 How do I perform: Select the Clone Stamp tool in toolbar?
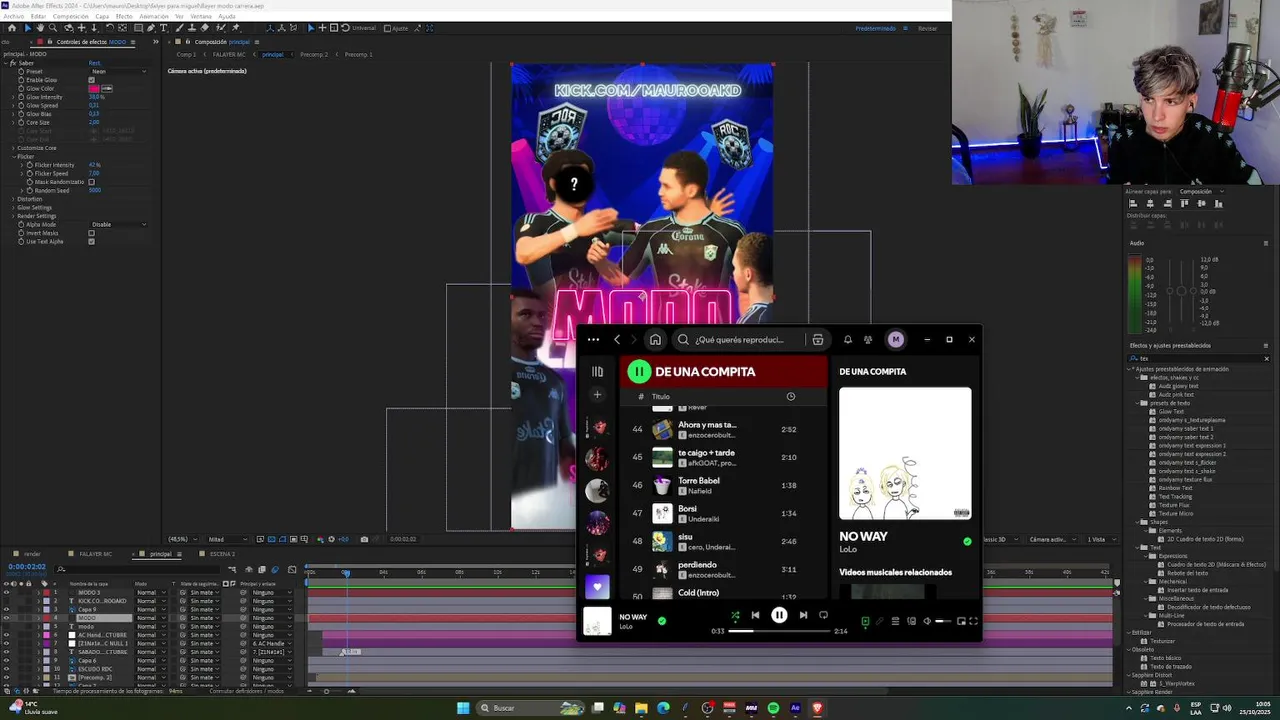pos(192,28)
